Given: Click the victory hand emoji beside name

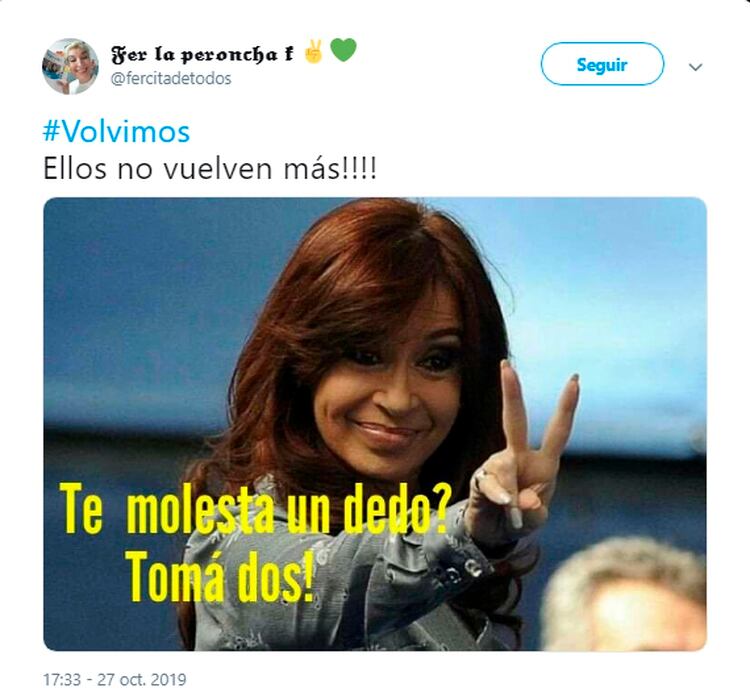Looking at the screenshot, I should [314, 52].
